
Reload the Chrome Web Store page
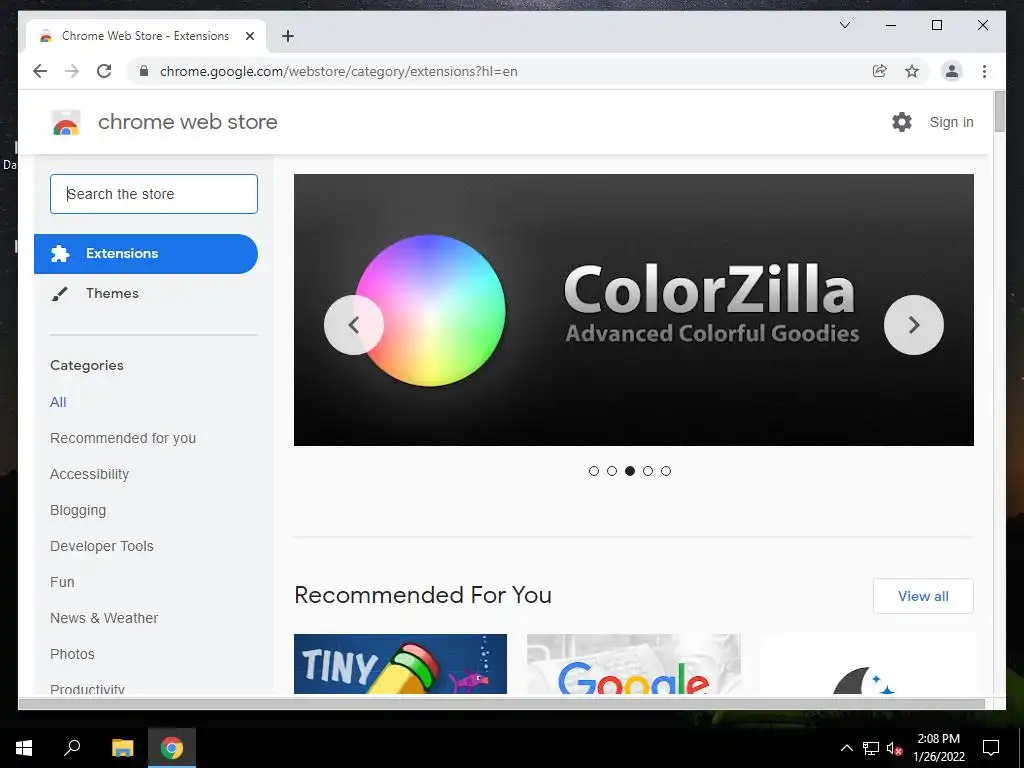(x=104, y=71)
